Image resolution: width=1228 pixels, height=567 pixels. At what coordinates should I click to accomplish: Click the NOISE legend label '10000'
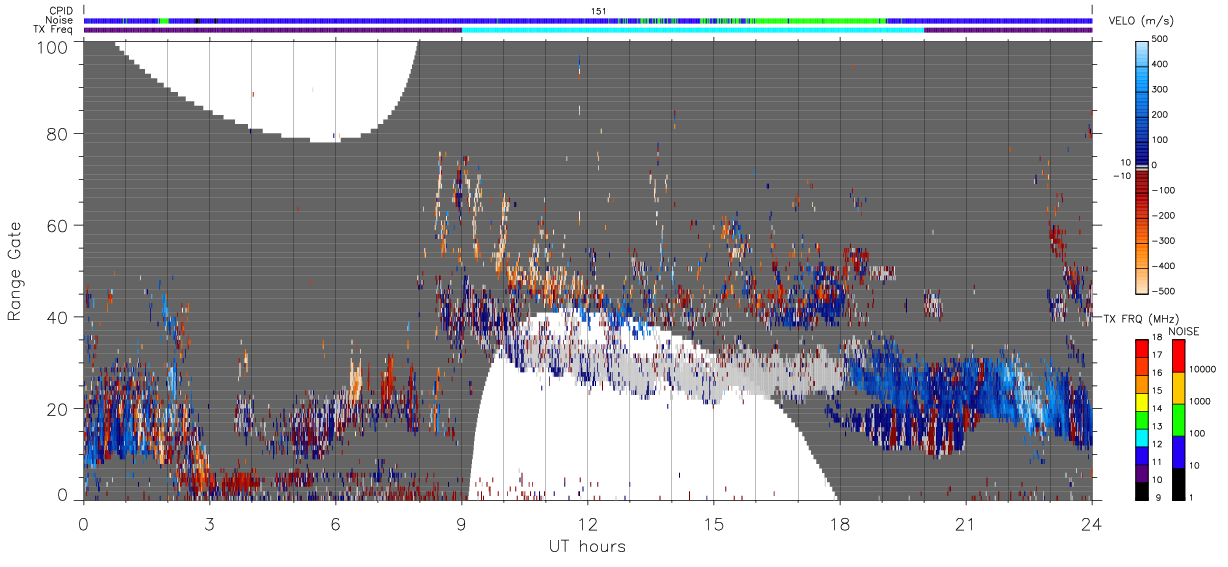pyautogui.click(x=1204, y=369)
